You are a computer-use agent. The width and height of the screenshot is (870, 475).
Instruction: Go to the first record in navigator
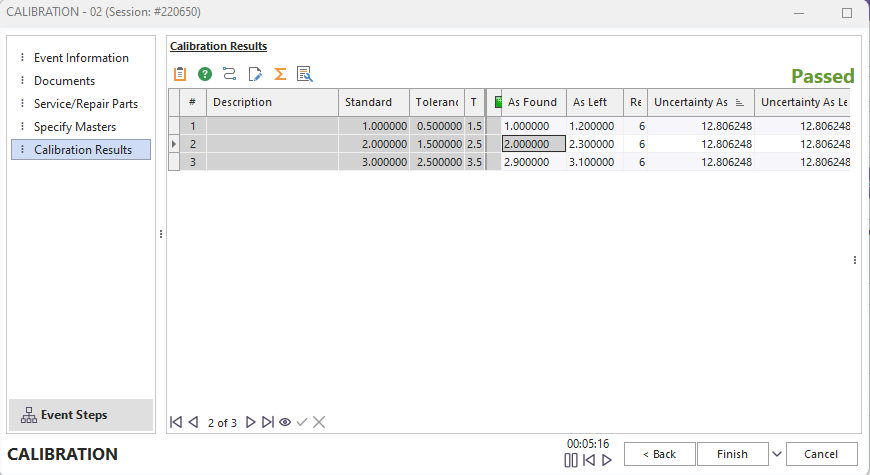pos(177,422)
